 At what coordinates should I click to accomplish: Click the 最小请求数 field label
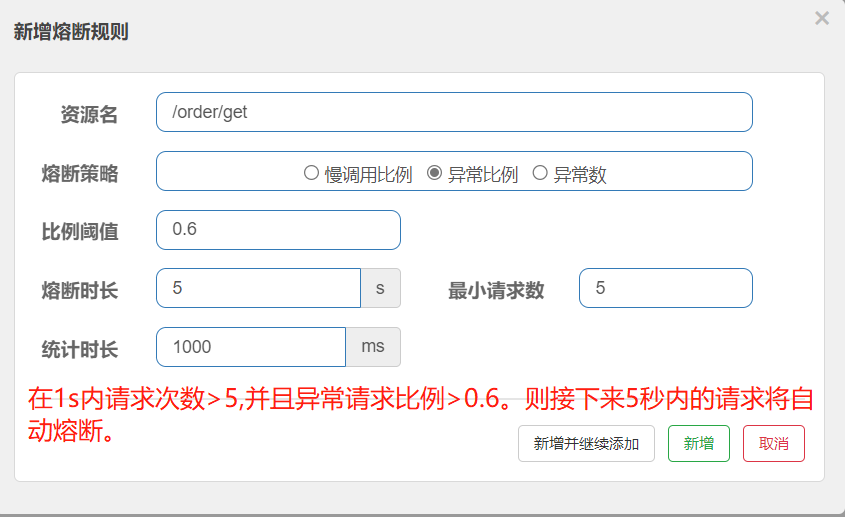[496, 290]
